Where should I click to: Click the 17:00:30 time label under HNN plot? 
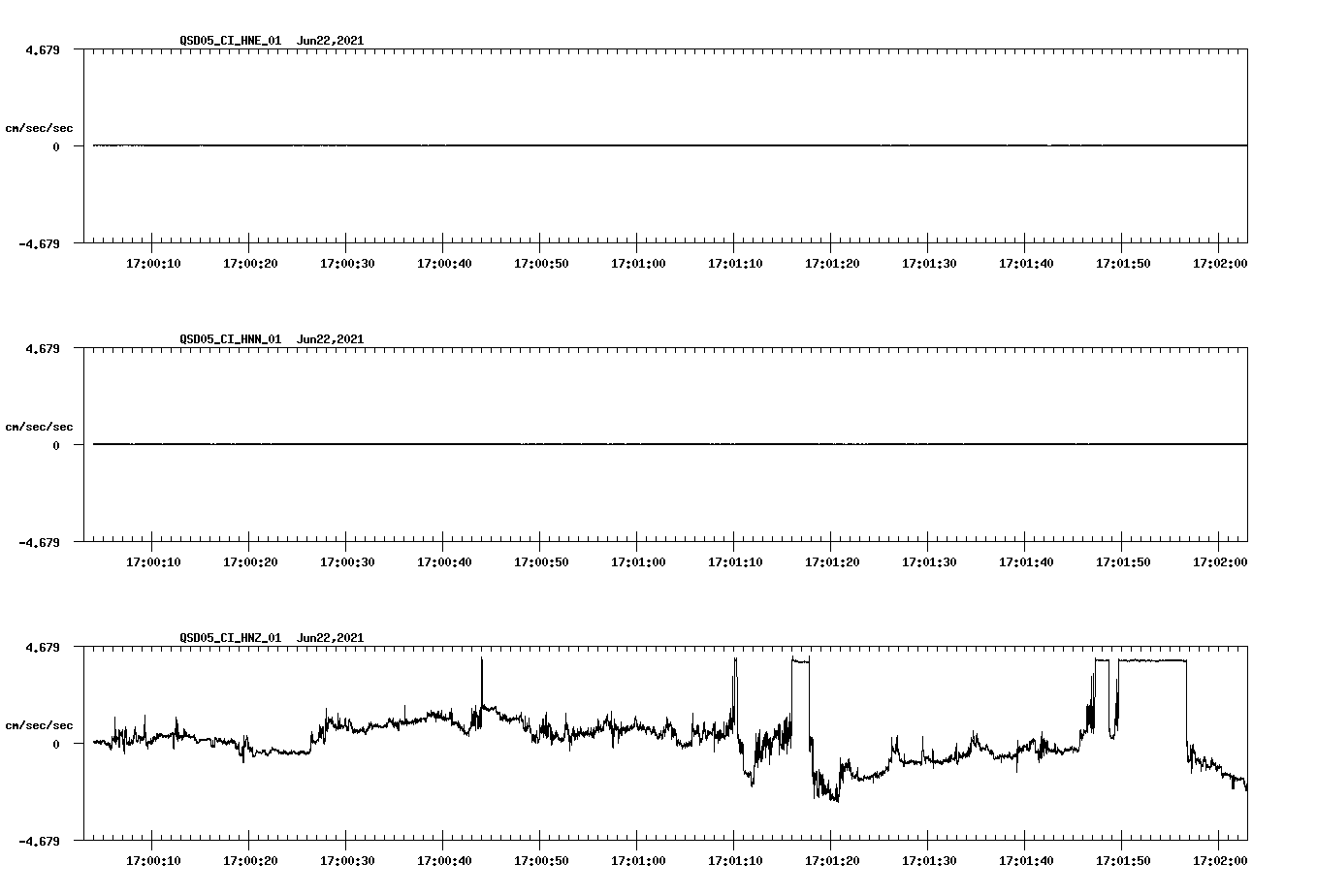(x=347, y=562)
